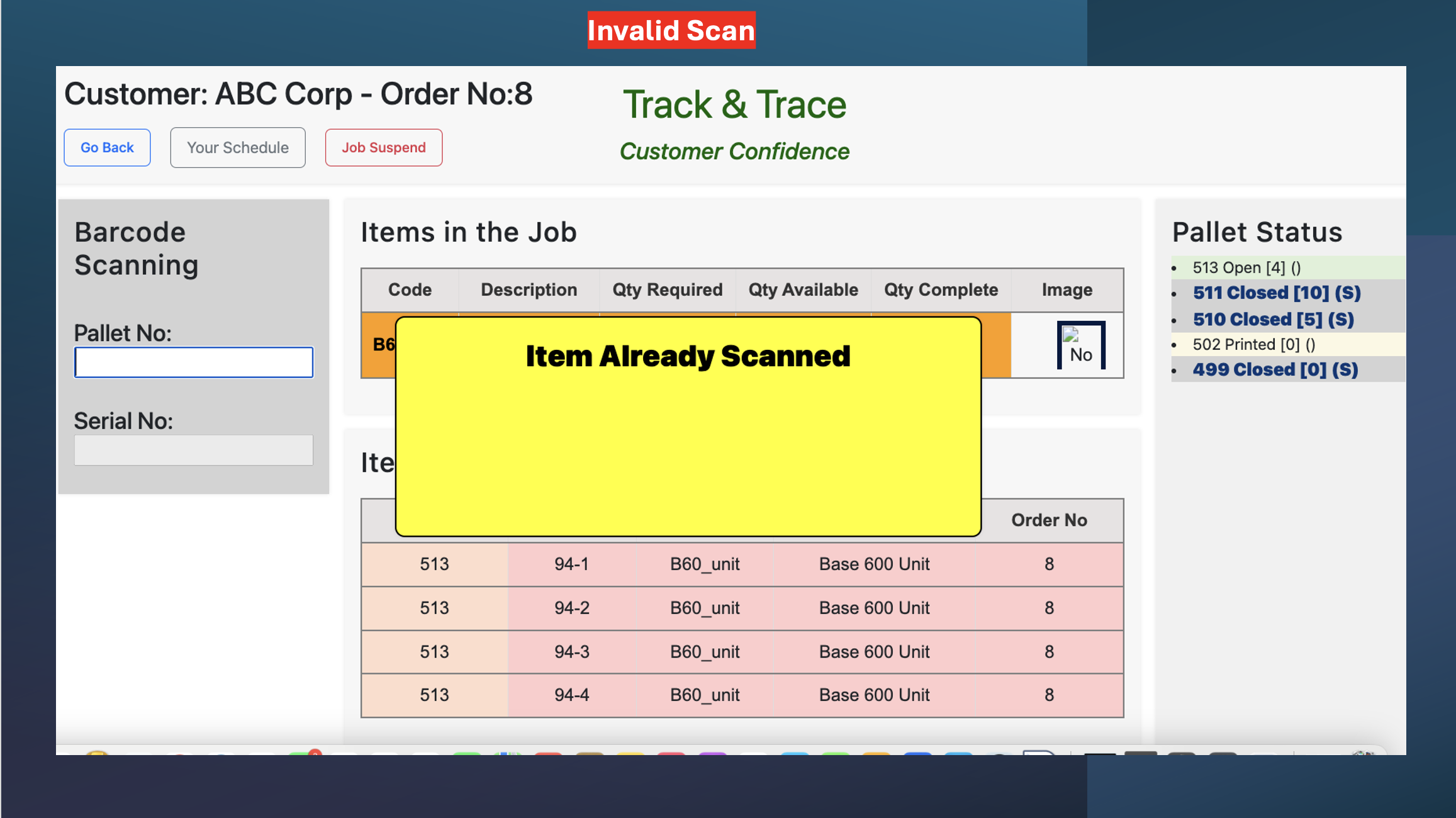Click the Qty Complete column header
Image resolution: width=1456 pixels, height=818 pixels.
[x=941, y=289]
